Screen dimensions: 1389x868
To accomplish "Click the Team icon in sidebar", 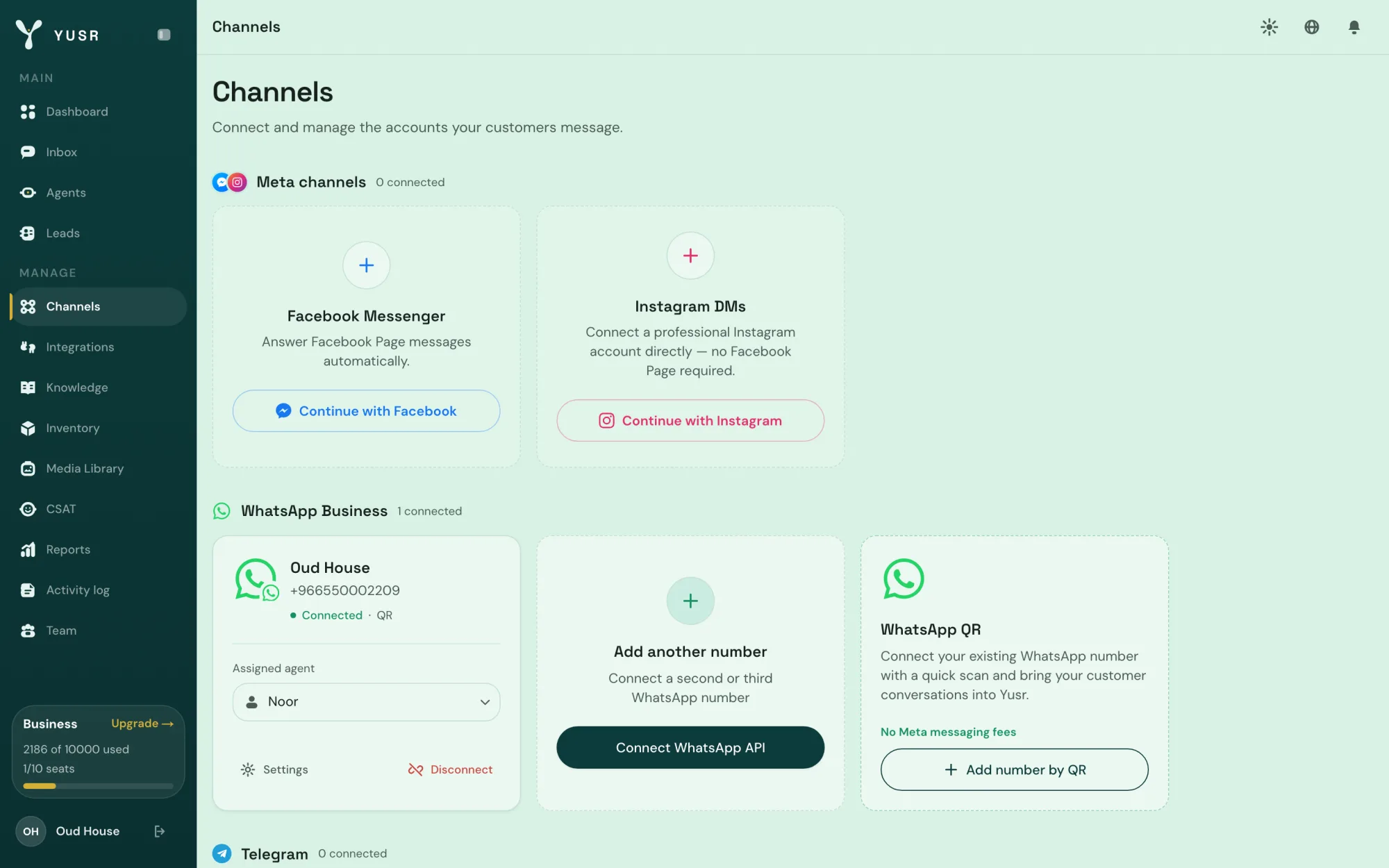I will click(x=28, y=631).
